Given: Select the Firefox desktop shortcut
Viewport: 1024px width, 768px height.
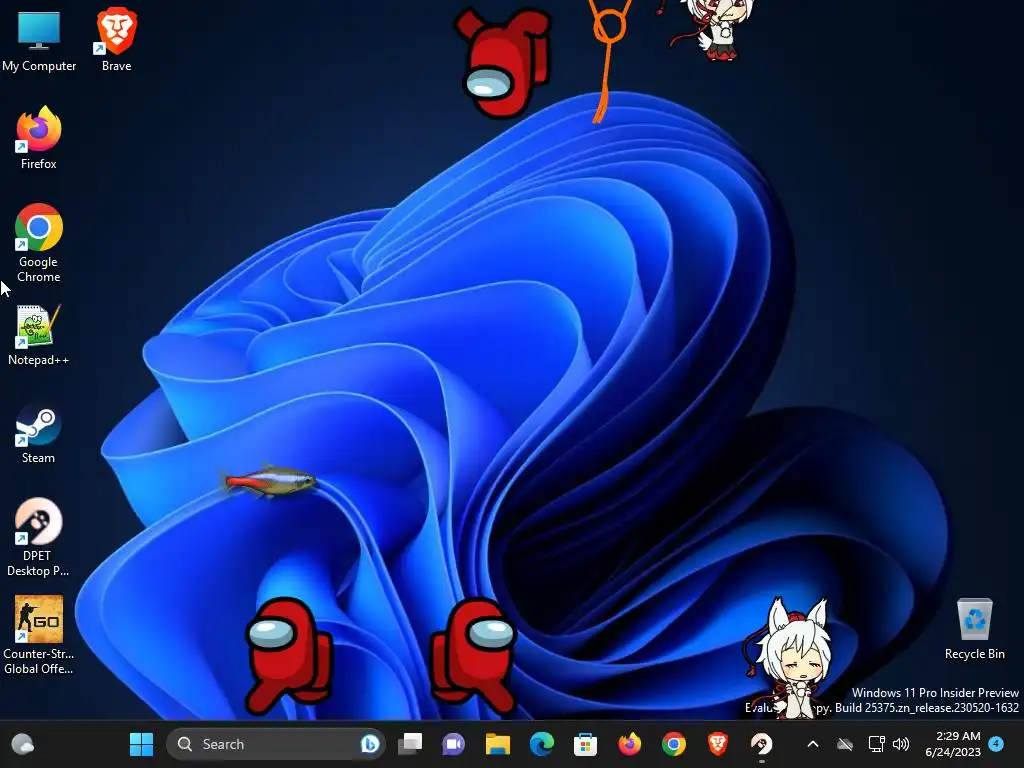Looking at the screenshot, I should point(39,138).
